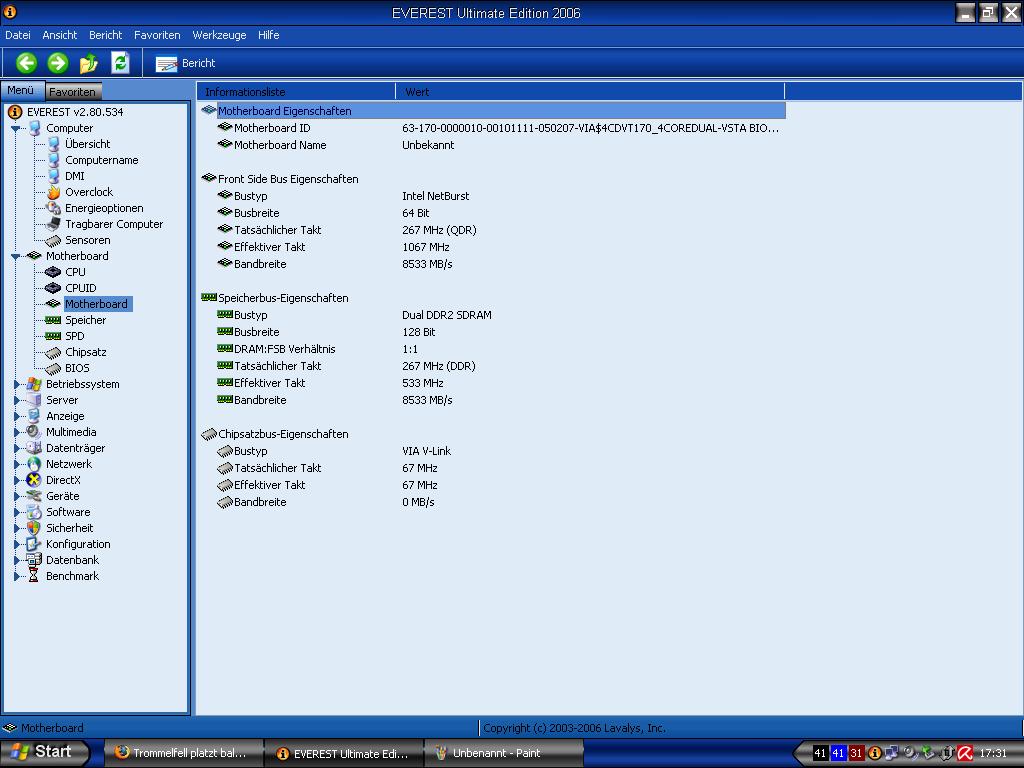The image size is (1024, 768).
Task: Click the Wert column header
Action: (590, 92)
